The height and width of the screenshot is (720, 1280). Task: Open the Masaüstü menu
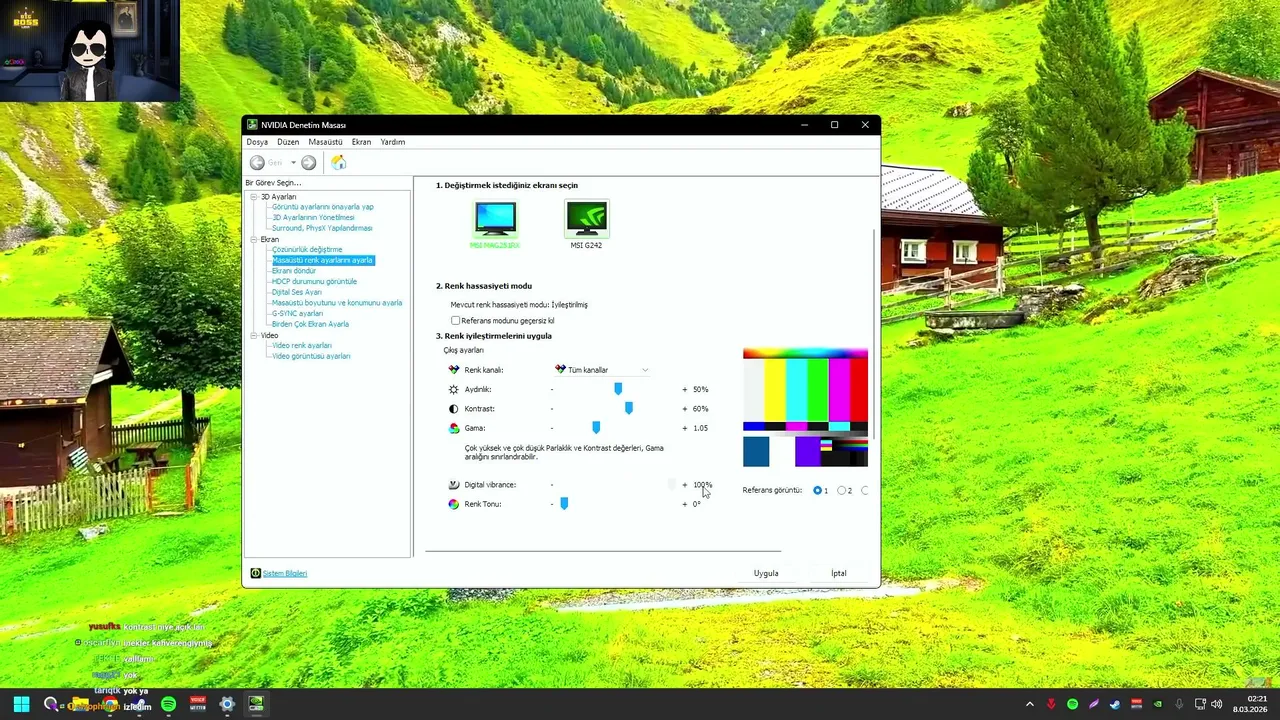[x=325, y=142]
